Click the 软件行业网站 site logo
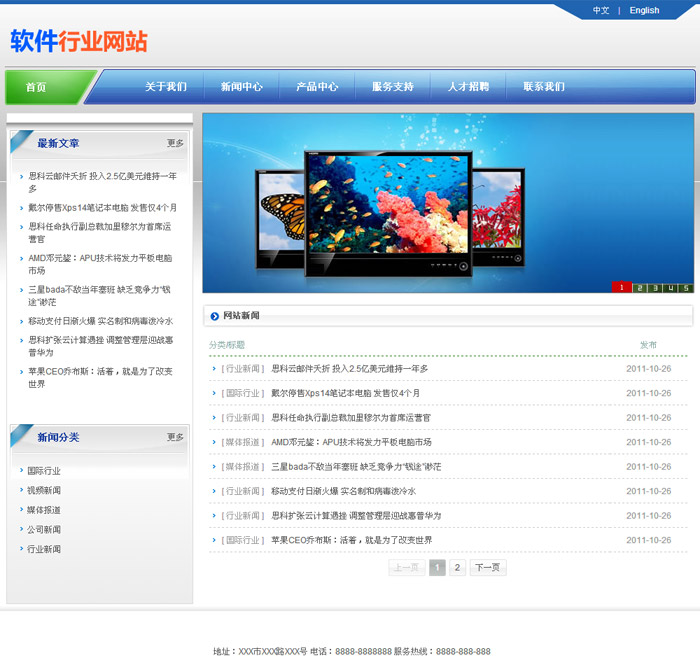Image resolution: width=700 pixels, height=672 pixels. [79, 41]
